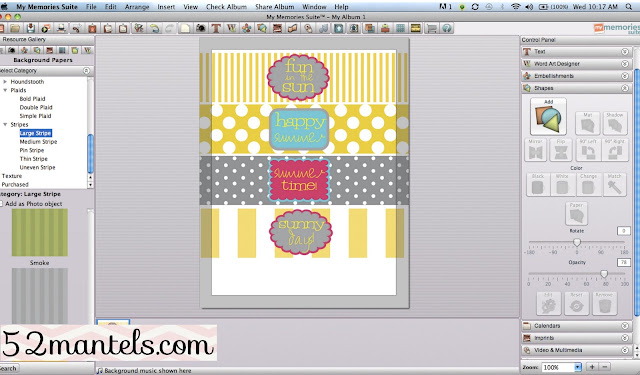640x375 pixels.
Task: Show word art tab in Resource Gallery
Action: 87,50
